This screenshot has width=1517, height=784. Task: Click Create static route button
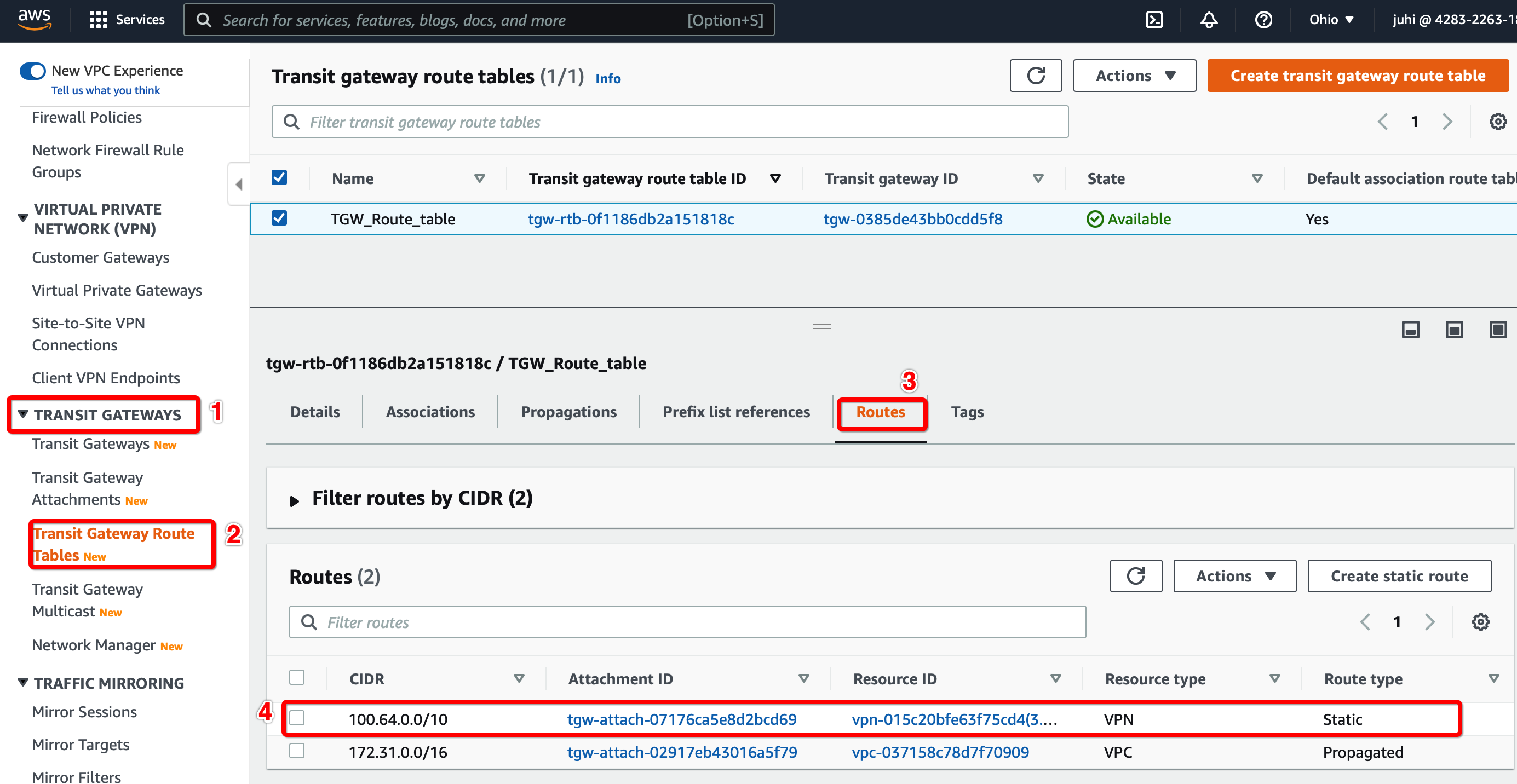click(x=1399, y=575)
